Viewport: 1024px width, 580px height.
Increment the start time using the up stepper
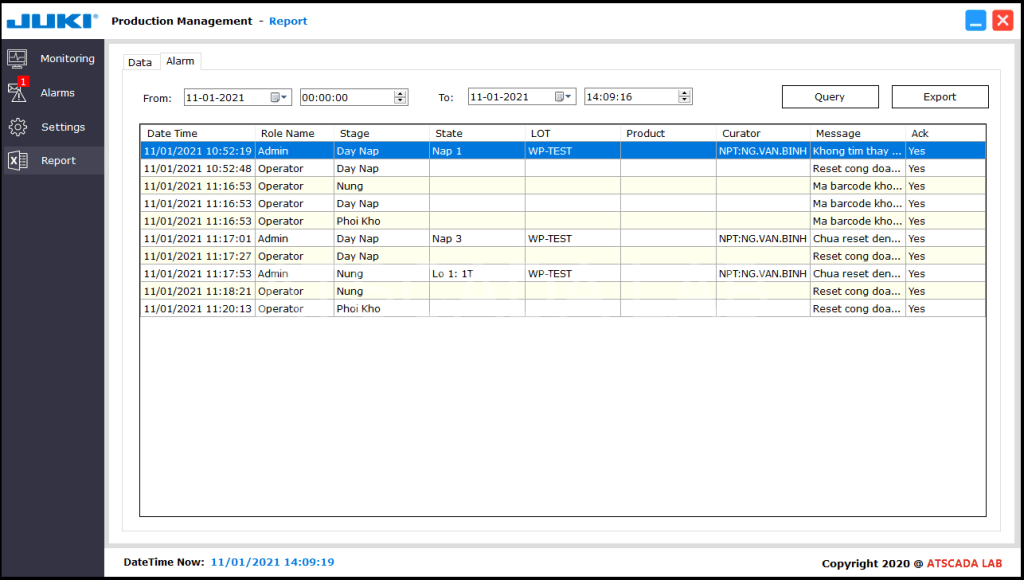click(398, 92)
